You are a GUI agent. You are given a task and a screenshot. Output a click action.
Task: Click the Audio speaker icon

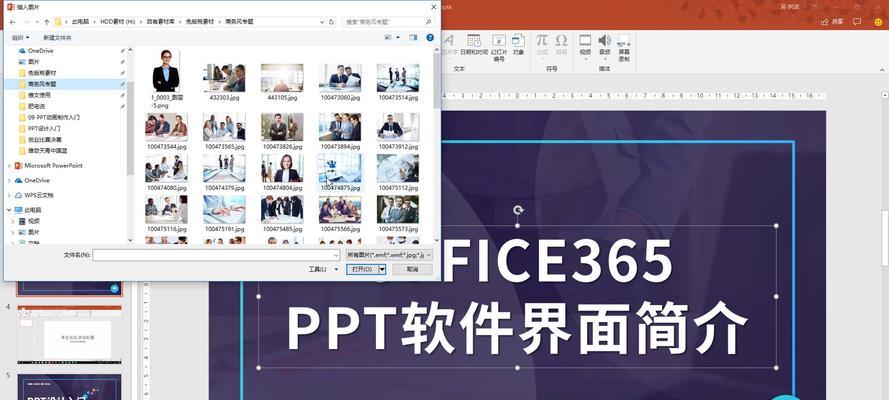(604, 45)
